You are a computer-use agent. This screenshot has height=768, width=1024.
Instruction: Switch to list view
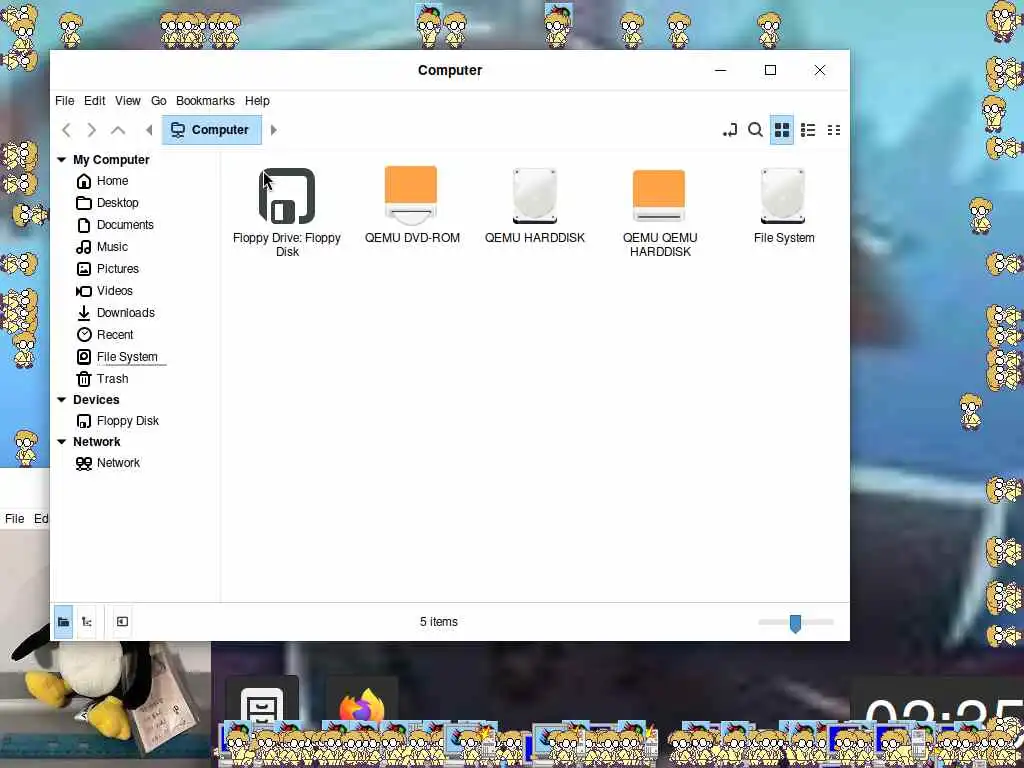click(808, 130)
